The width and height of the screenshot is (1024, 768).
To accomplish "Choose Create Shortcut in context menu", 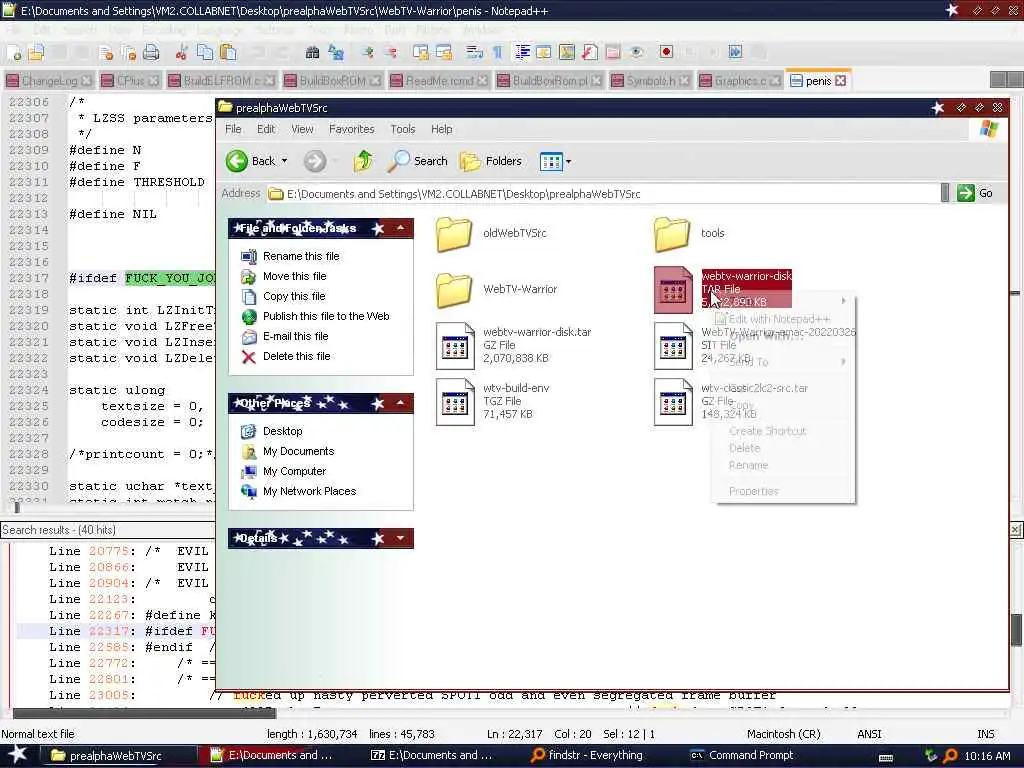I will pos(767,431).
